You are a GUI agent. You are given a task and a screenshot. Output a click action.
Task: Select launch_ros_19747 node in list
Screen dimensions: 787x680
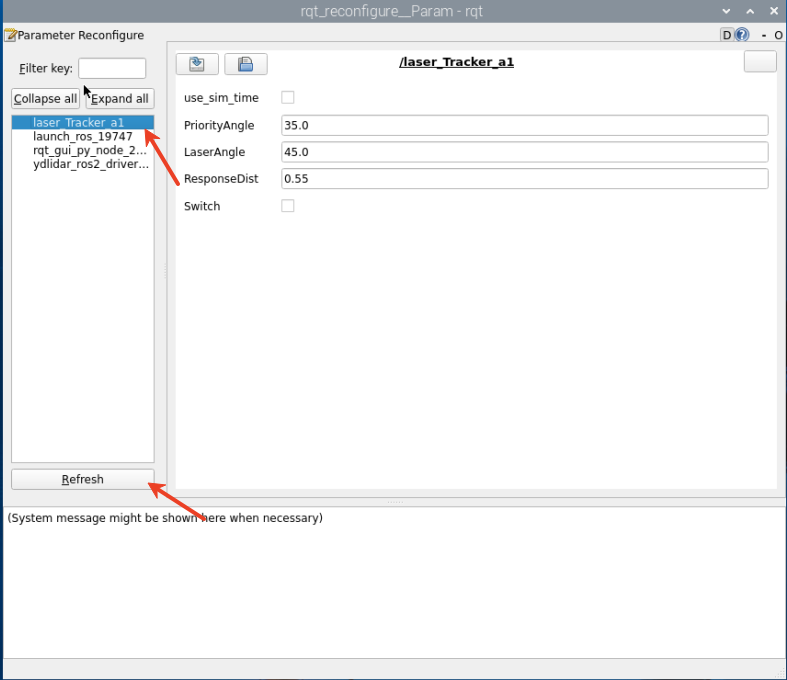pyautogui.click(x=83, y=137)
